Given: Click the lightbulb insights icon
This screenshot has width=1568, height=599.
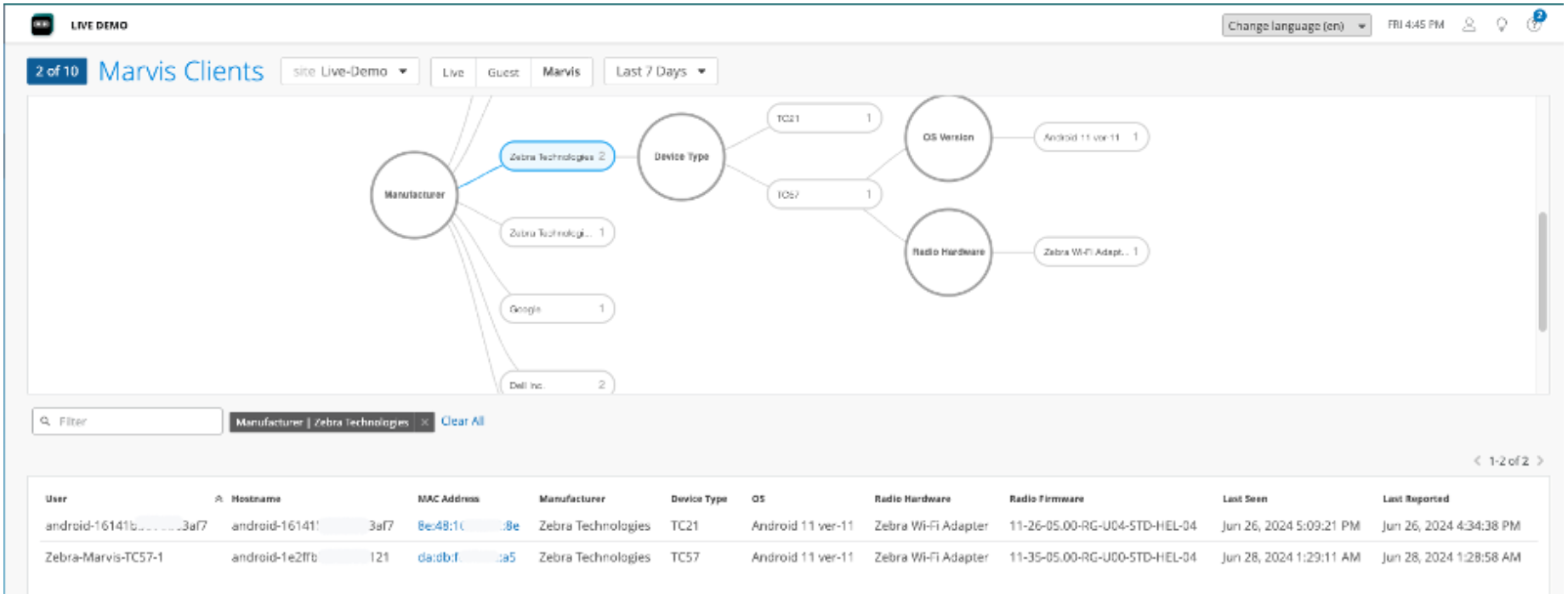Looking at the screenshot, I should [x=1502, y=26].
